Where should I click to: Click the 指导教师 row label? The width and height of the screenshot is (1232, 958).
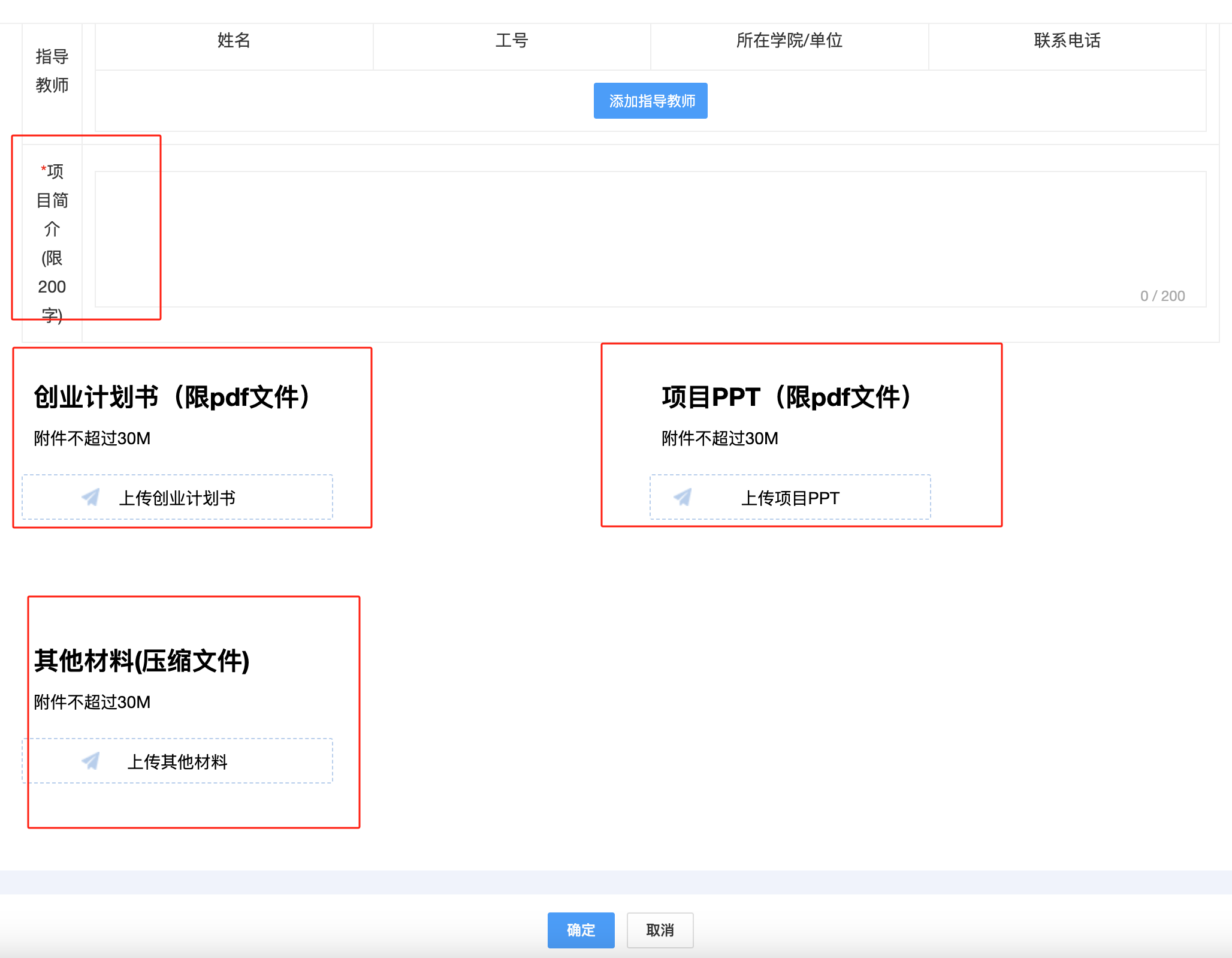point(52,71)
